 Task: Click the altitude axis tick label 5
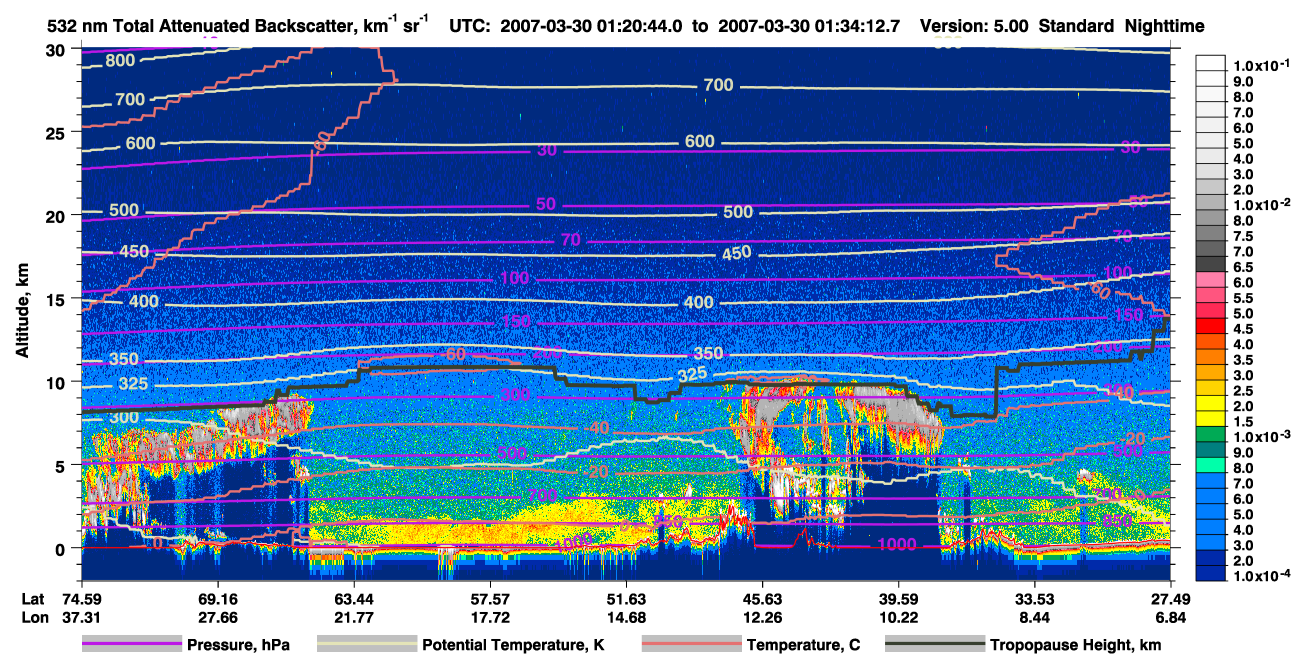tap(62, 465)
